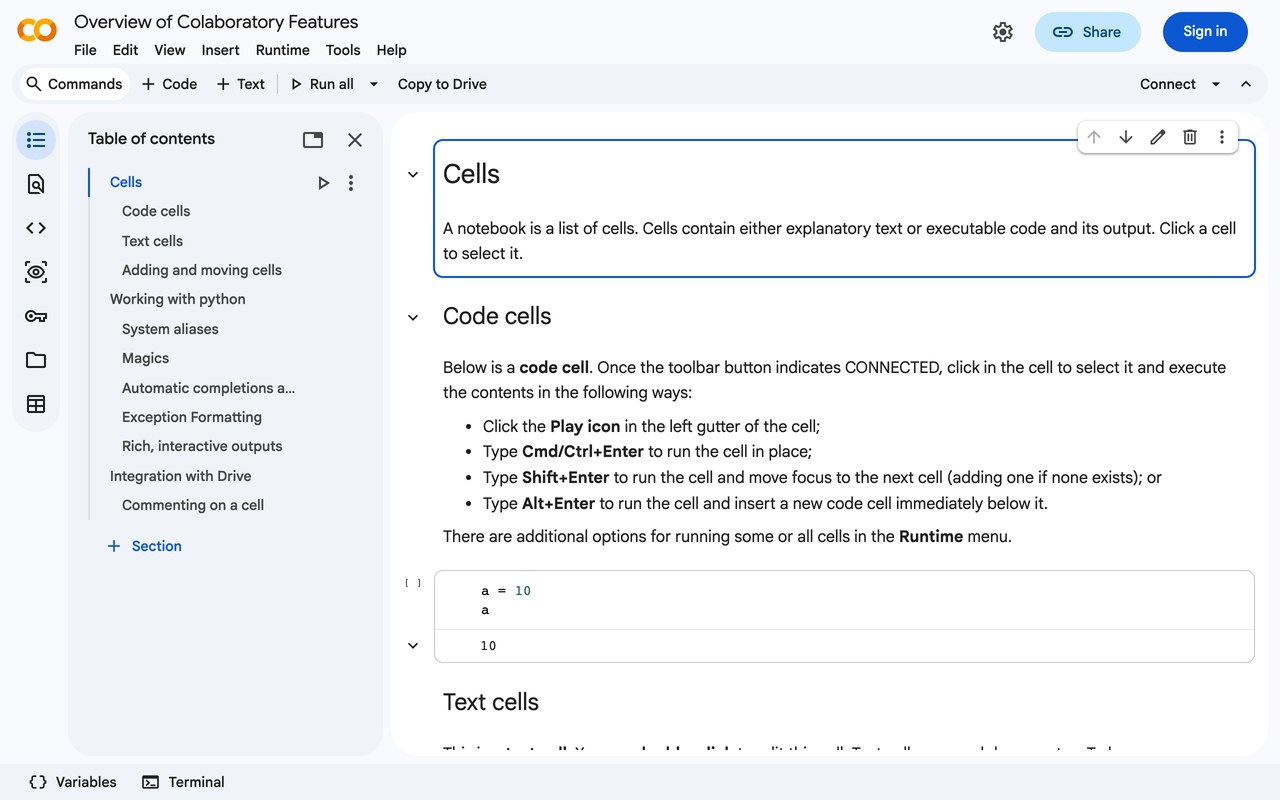The width and height of the screenshot is (1280, 800).
Task: Open the Runtime menu
Action: (x=282, y=50)
